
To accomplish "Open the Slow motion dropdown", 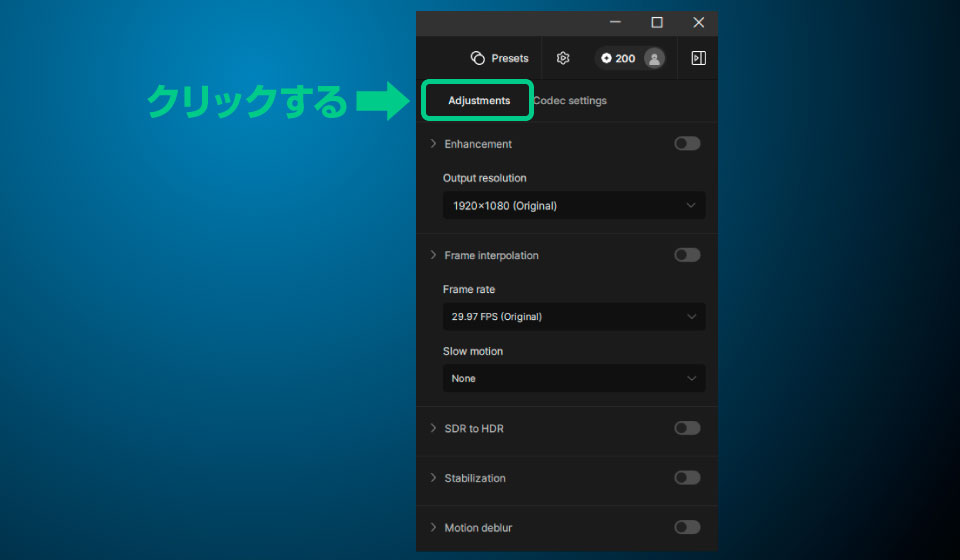I will click(x=574, y=378).
